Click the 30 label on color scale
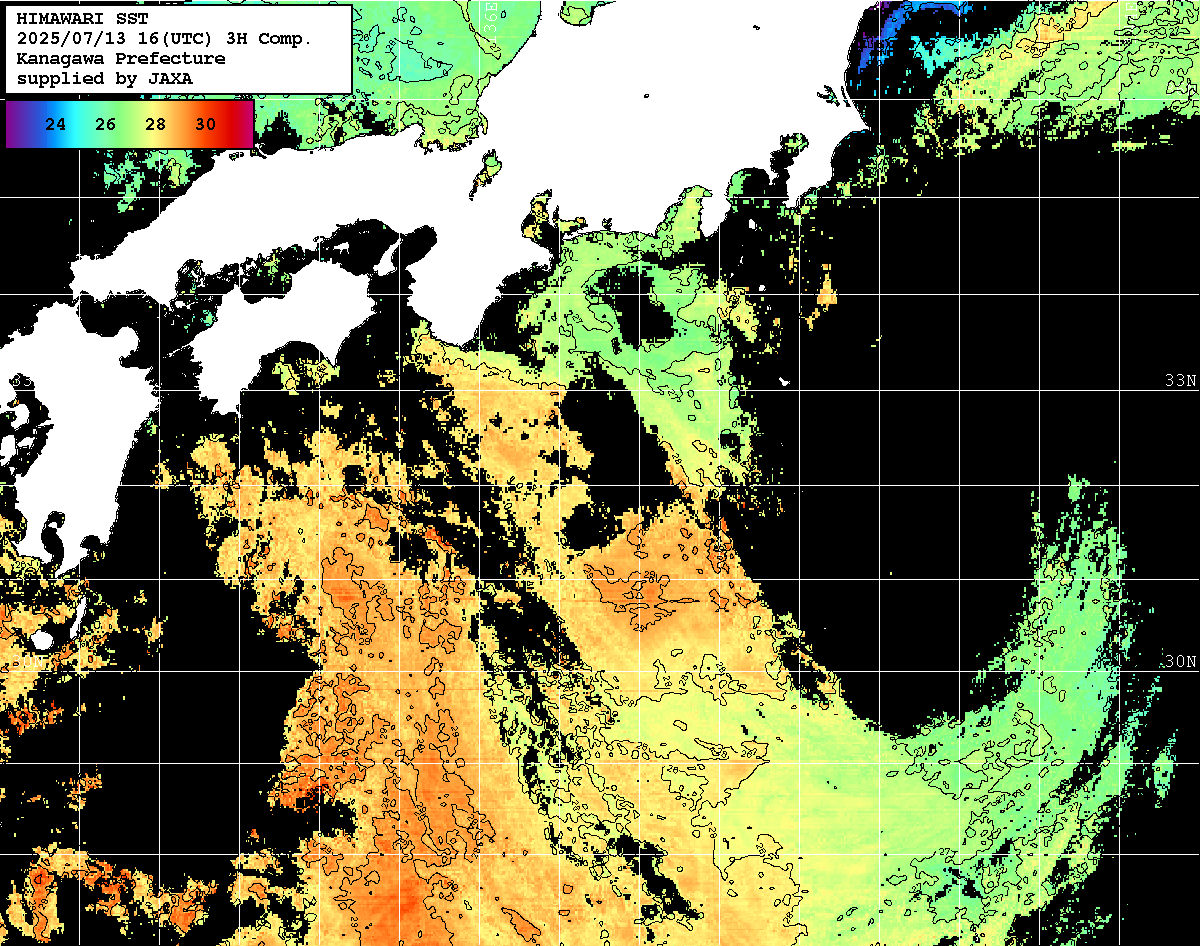This screenshot has height=946, width=1200. coord(206,125)
